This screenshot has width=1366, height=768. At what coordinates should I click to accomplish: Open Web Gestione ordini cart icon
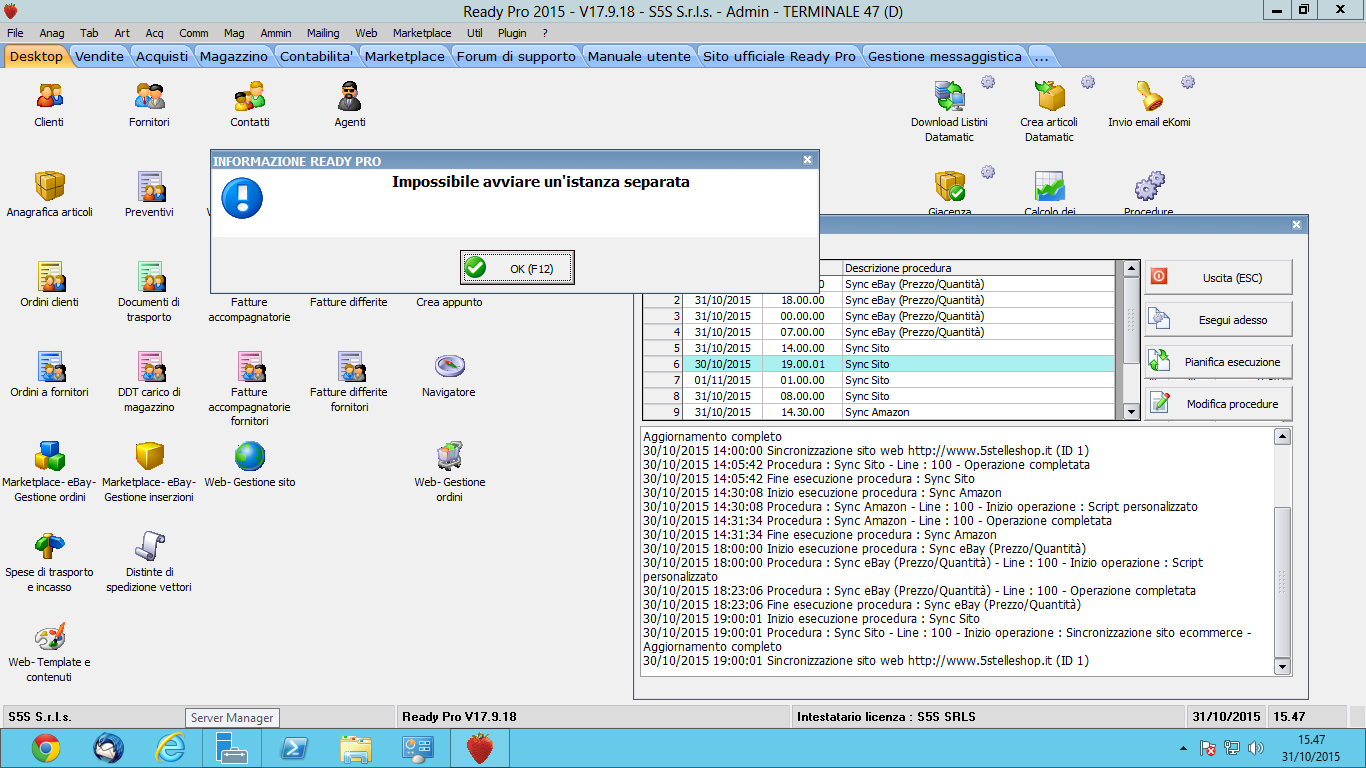[x=449, y=457]
